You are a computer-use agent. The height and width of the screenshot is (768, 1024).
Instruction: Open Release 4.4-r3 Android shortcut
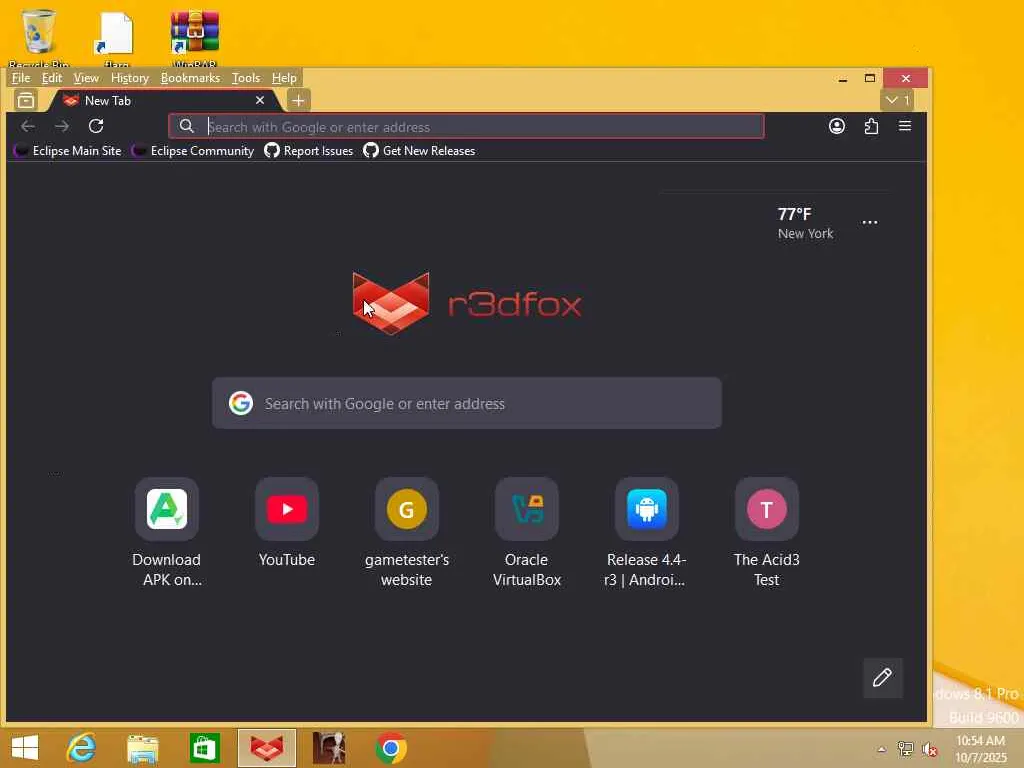click(646, 532)
